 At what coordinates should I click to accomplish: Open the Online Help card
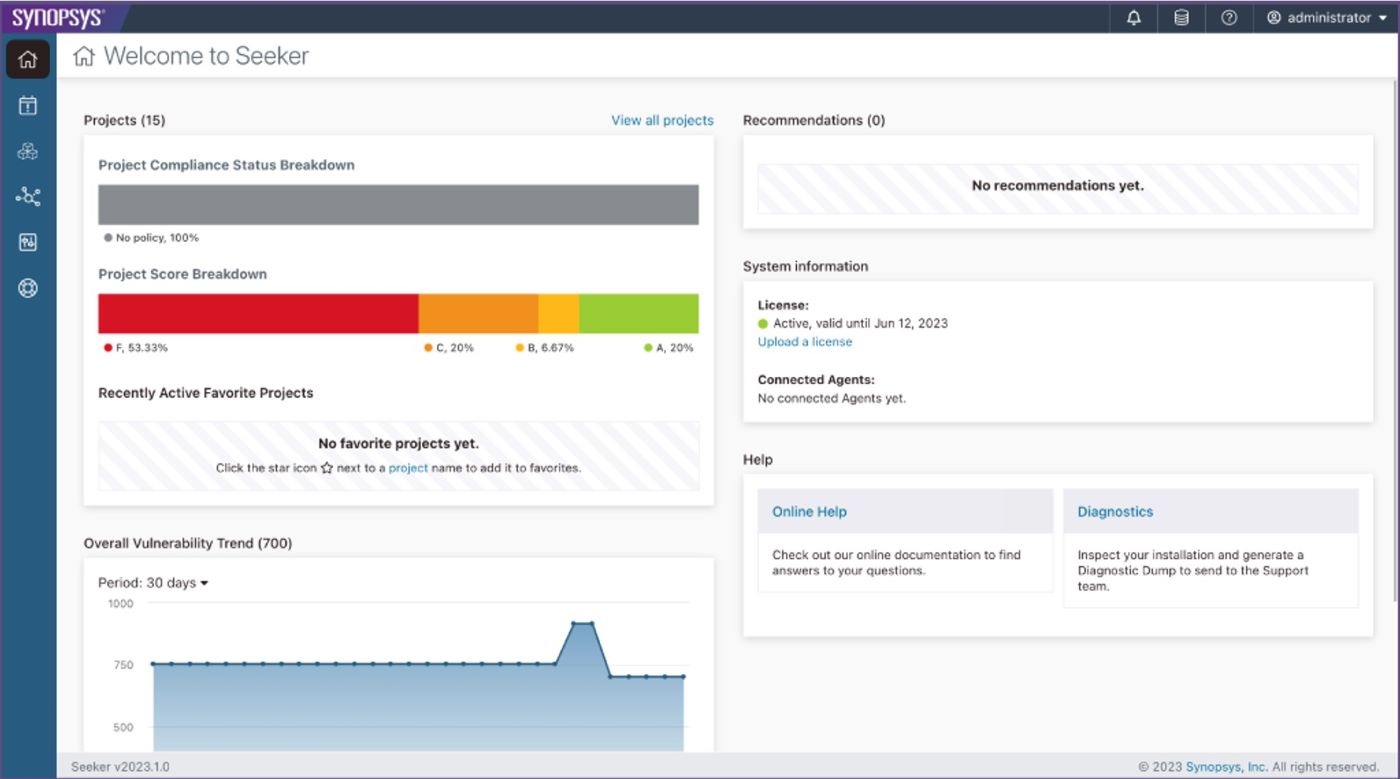click(x=905, y=540)
